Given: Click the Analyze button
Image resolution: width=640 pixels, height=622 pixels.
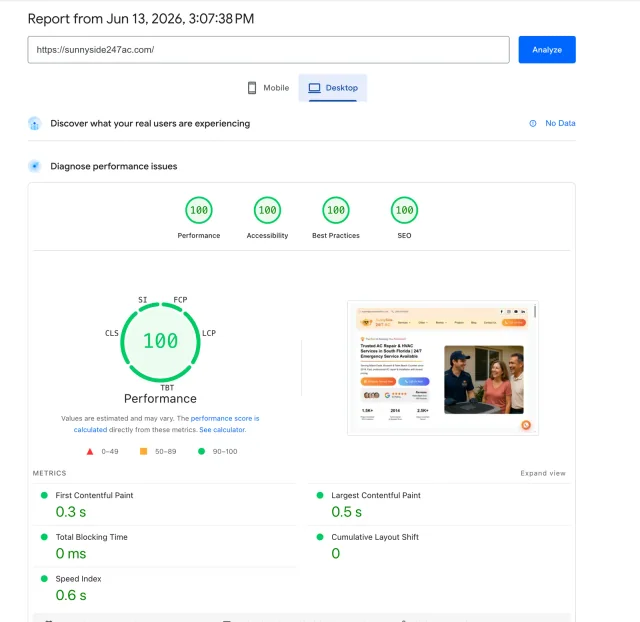Looking at the screenshot, I should pyautogui.click(x=547, y=50).
